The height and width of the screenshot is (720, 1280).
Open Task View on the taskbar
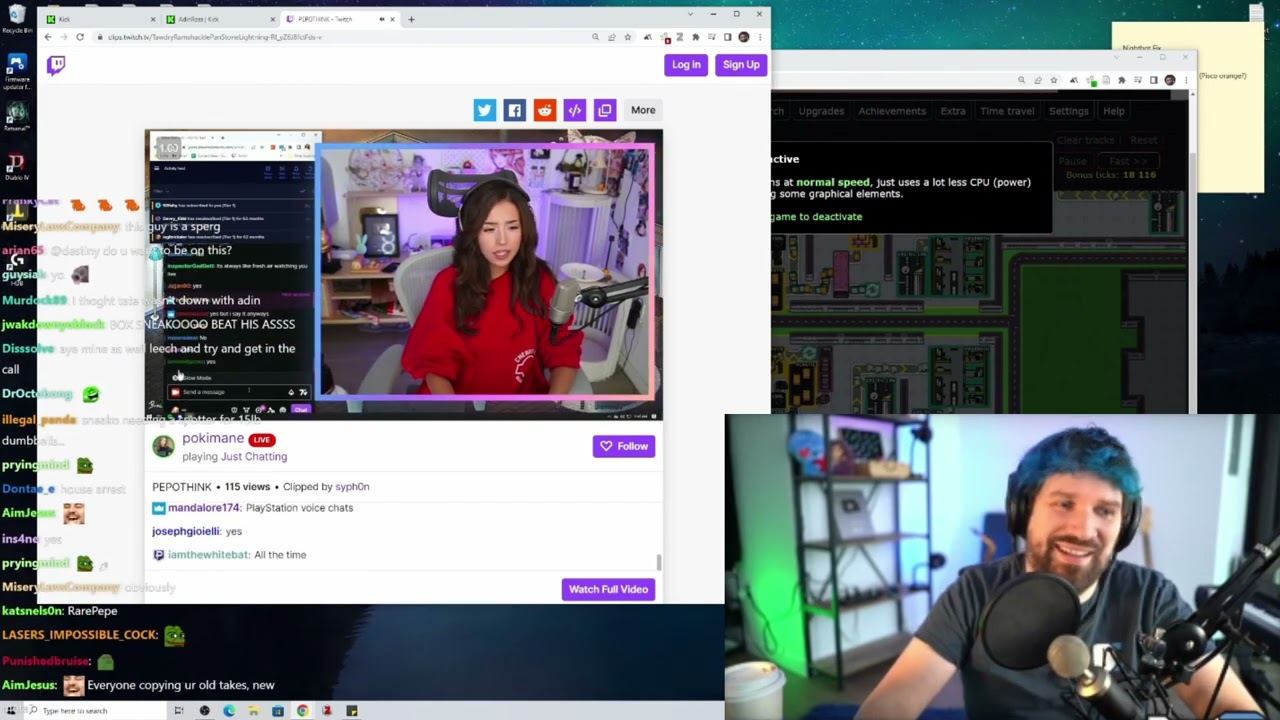pos(179,711)
